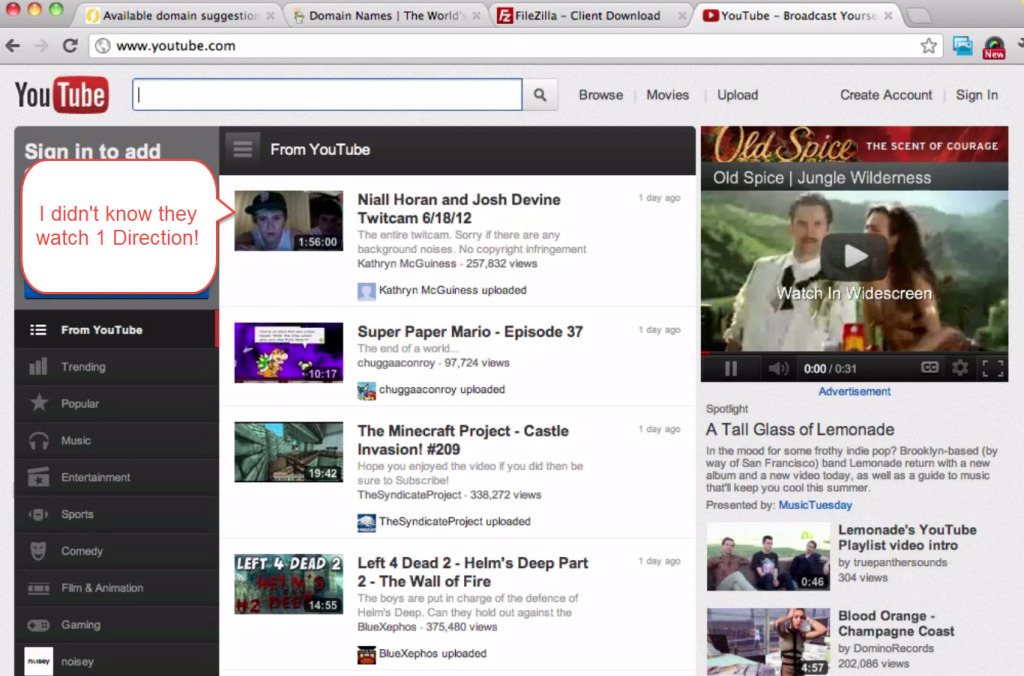Image resolution: width=1024 pixels, height=676 pixels.
Task: Toggle closed captions in player
Action: pos(929,368)
